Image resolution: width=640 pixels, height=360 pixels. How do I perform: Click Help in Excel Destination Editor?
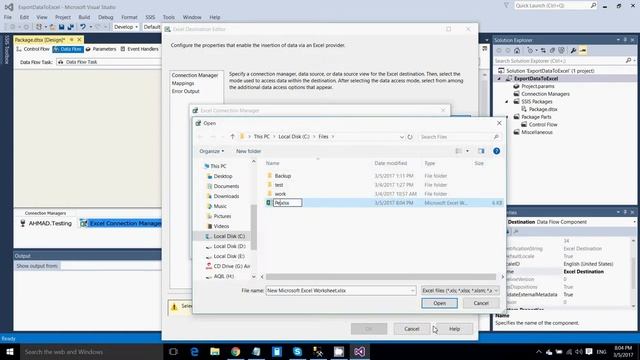[454, 329]
